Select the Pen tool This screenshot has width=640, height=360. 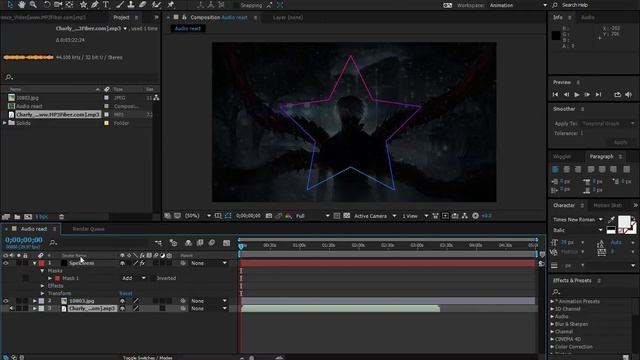pos(95,4)
